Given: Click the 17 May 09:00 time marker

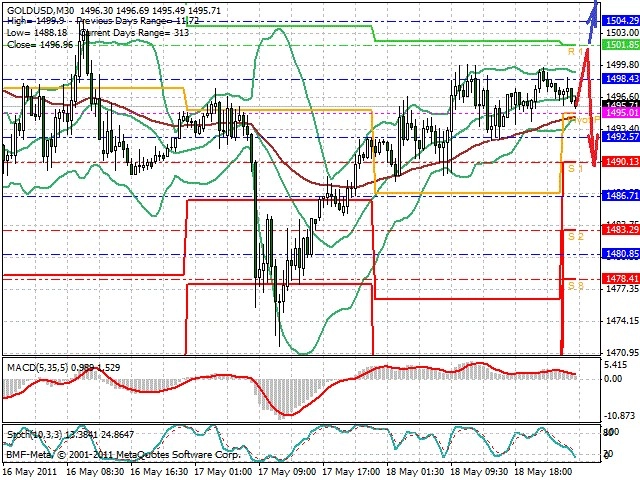Looking at the screenshot, I should 287,472.
